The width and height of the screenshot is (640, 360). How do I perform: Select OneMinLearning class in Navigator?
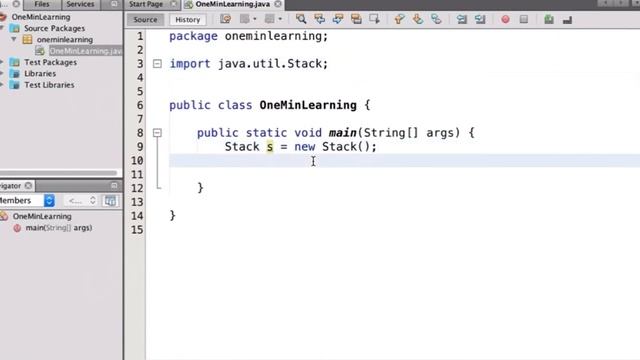click(42, 216)
